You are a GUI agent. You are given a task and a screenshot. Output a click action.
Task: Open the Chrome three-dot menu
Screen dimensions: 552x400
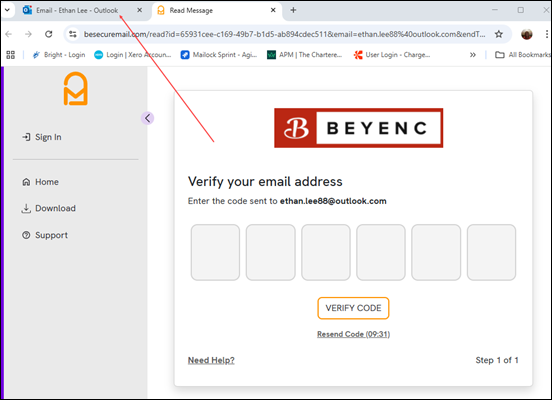pos(546,34)
